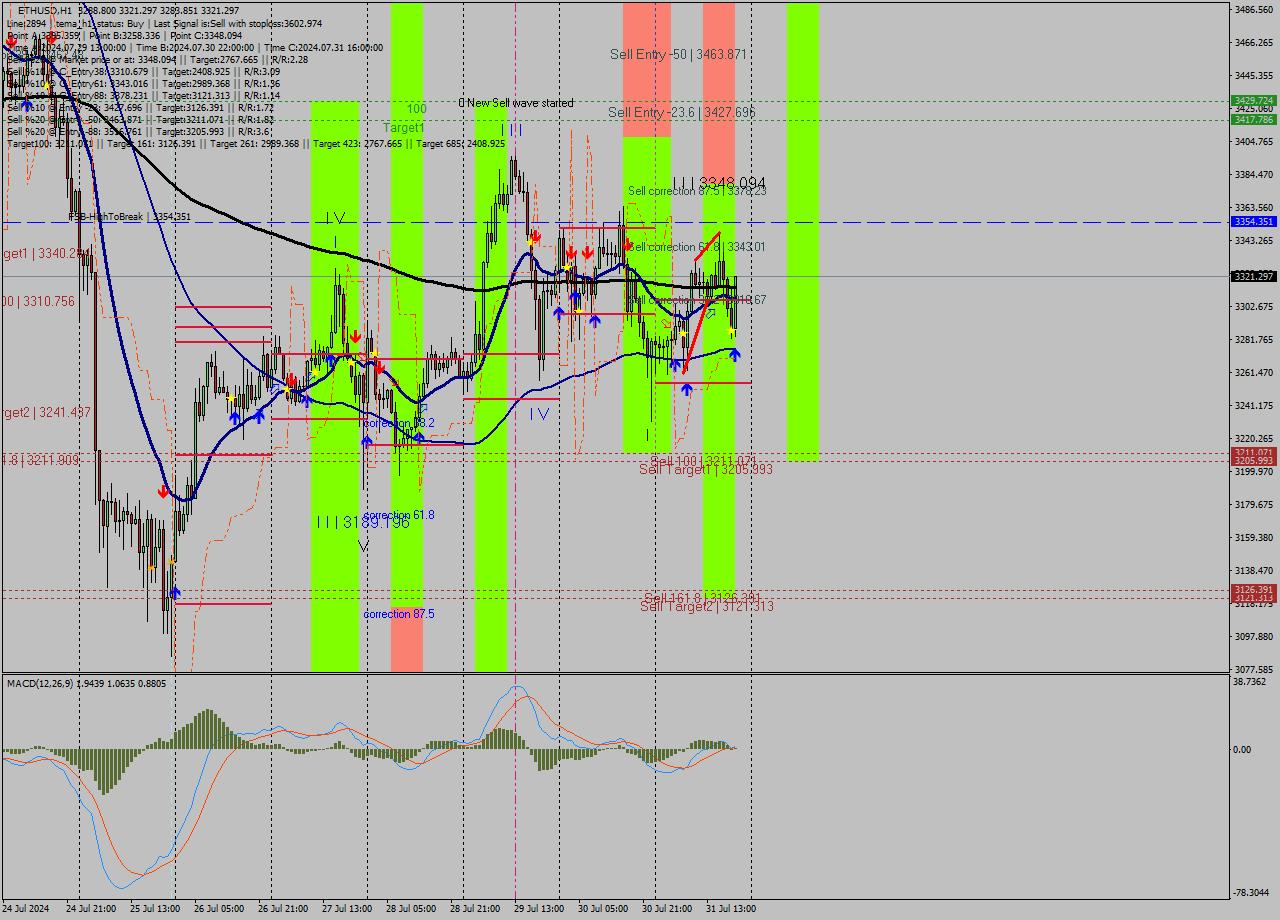
Task: Click the current price tag 3321.297
Action: click(1254, 276)
